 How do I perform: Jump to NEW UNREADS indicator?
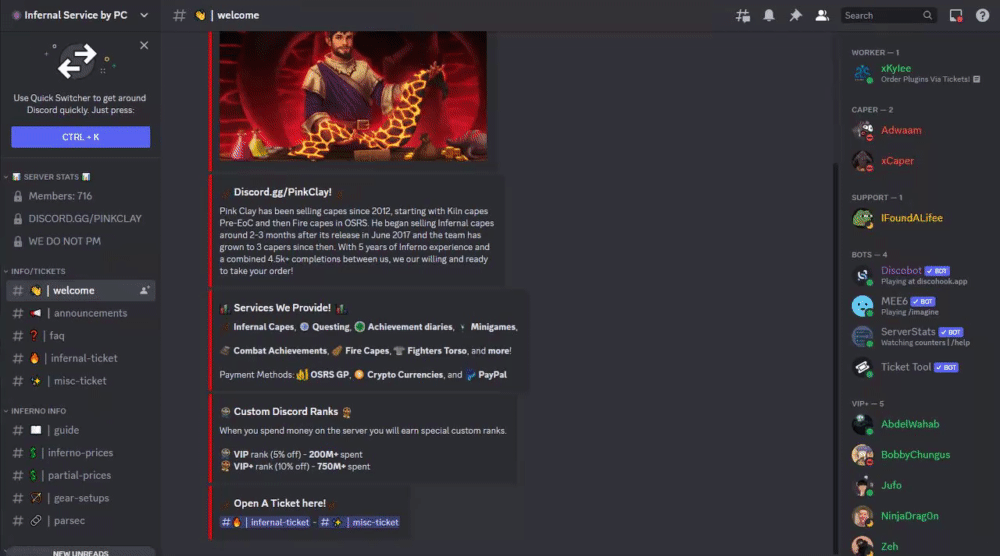(x=80, y=552)
